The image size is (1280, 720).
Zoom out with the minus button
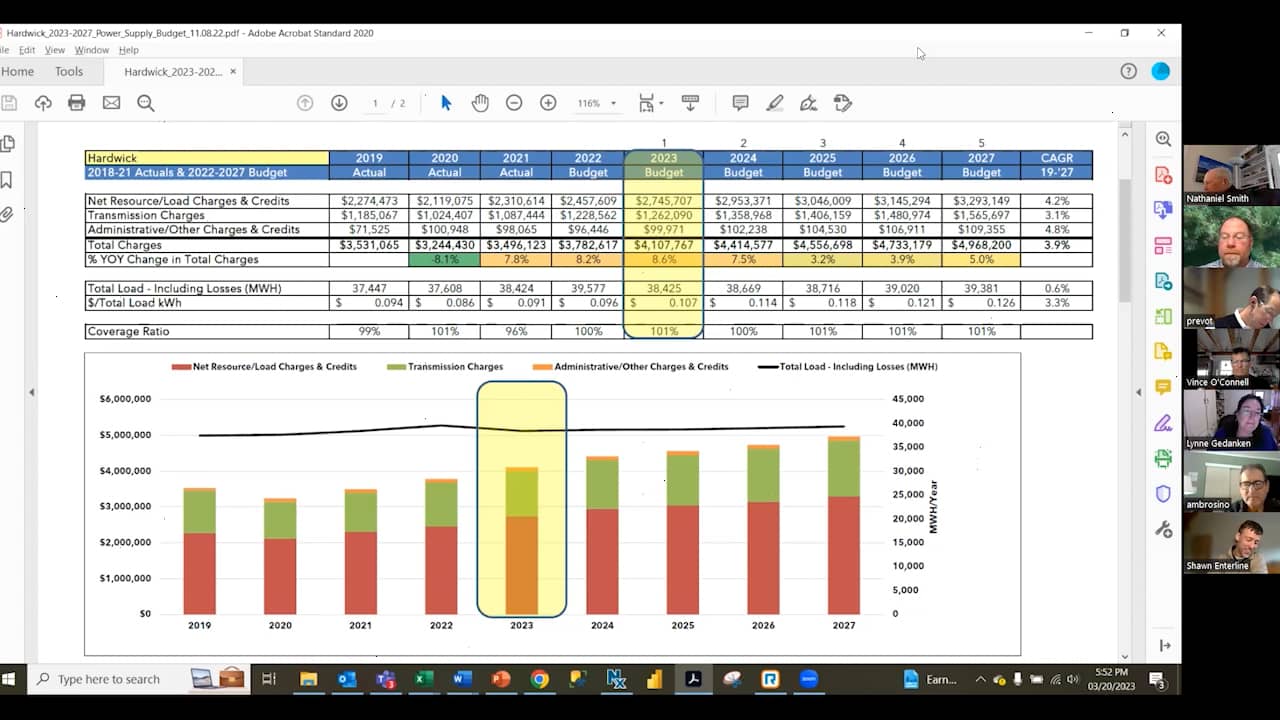pos(514,103)
